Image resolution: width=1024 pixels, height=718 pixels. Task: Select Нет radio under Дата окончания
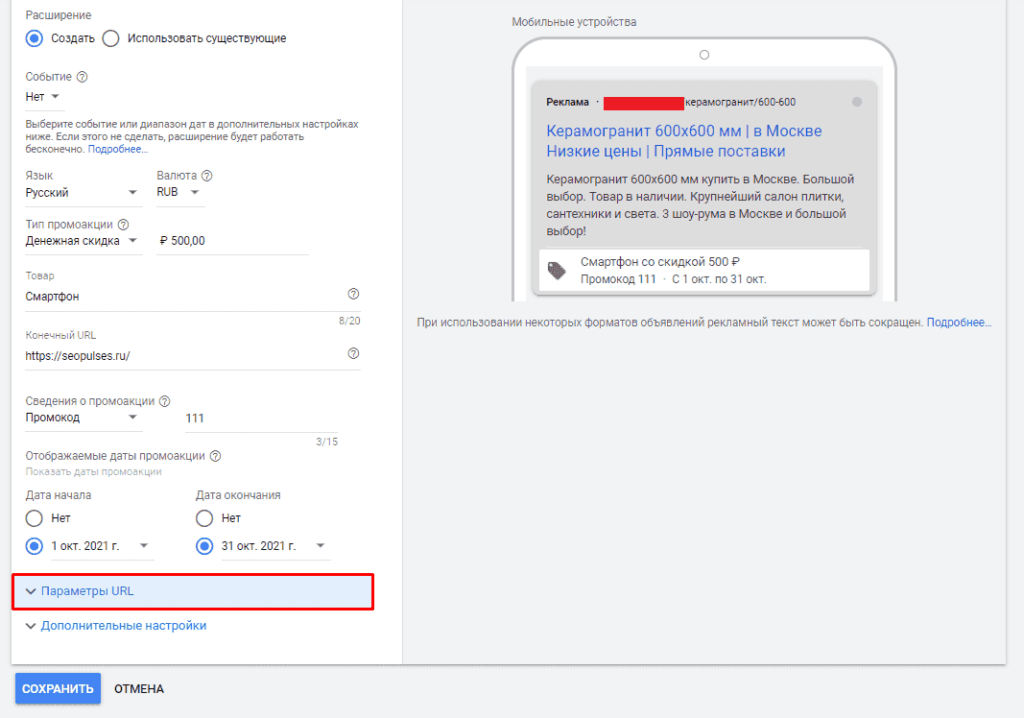[204, 519]
